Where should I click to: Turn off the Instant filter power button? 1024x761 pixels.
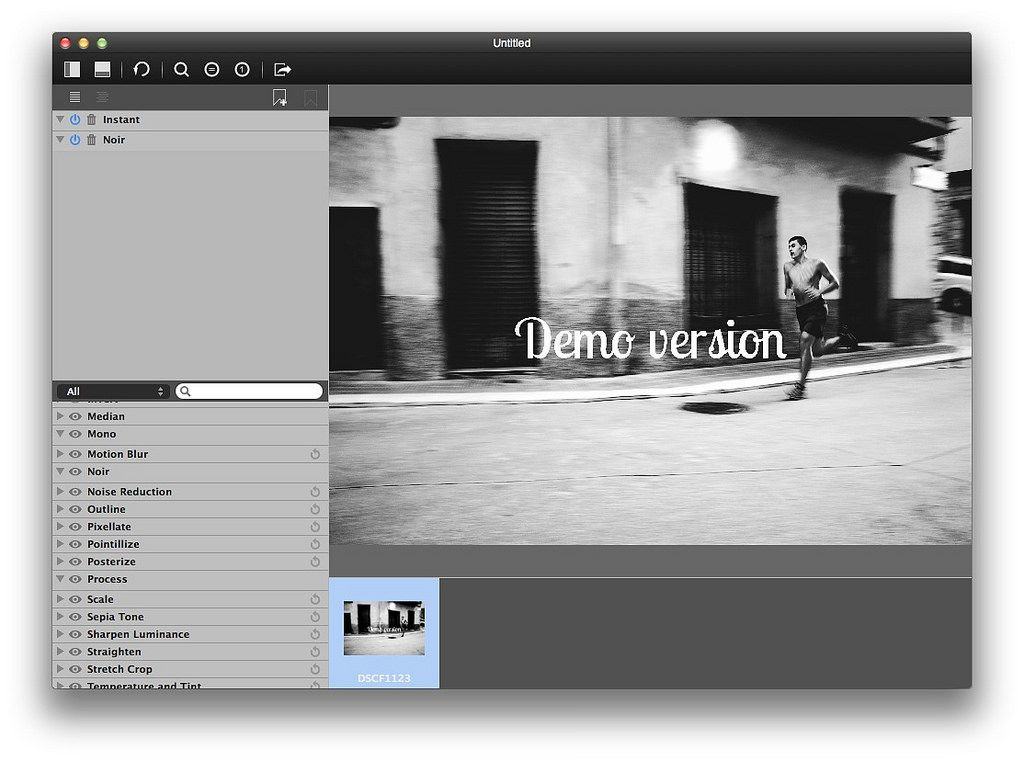[x=74, y=120]
